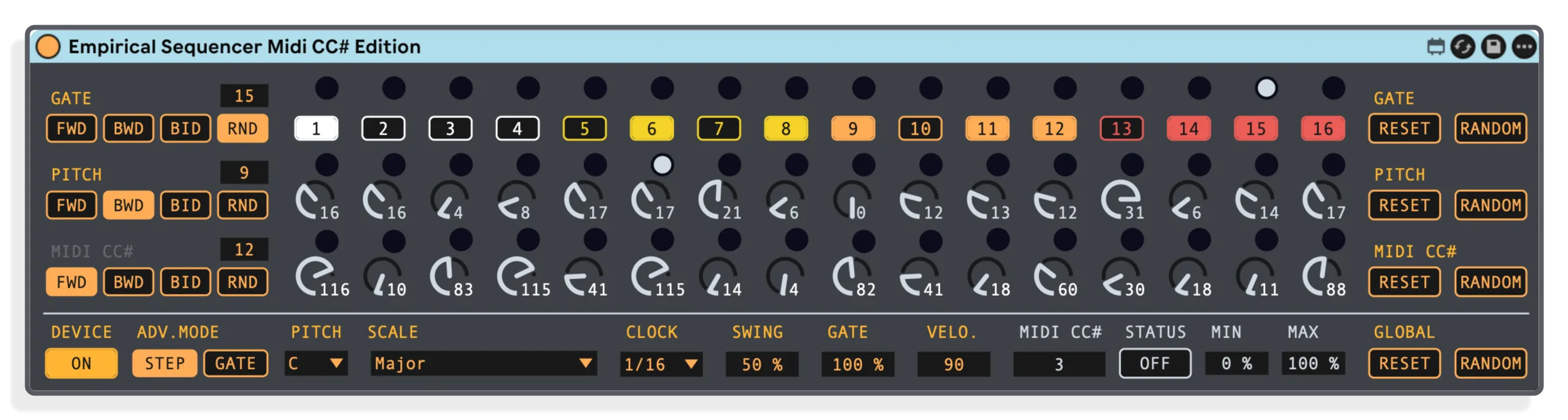Click the hot-swap circular arrows icon
The width and height of the screenshot is (1568, 420).
[1462, 47]
